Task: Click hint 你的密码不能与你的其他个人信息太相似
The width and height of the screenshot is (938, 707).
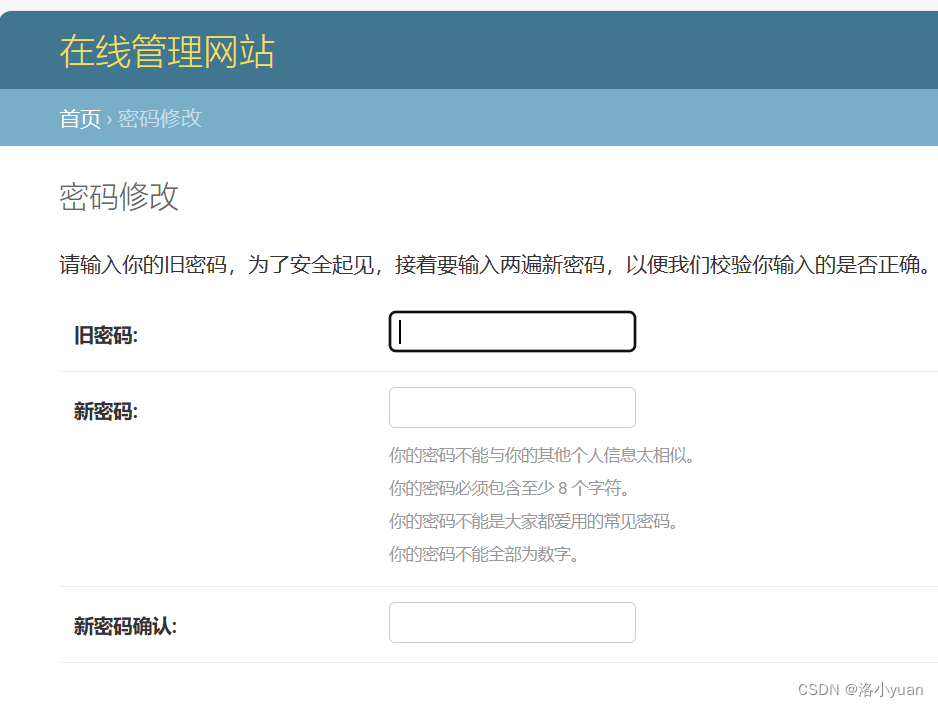Action: pyautogui.click(x=542, y=455)
